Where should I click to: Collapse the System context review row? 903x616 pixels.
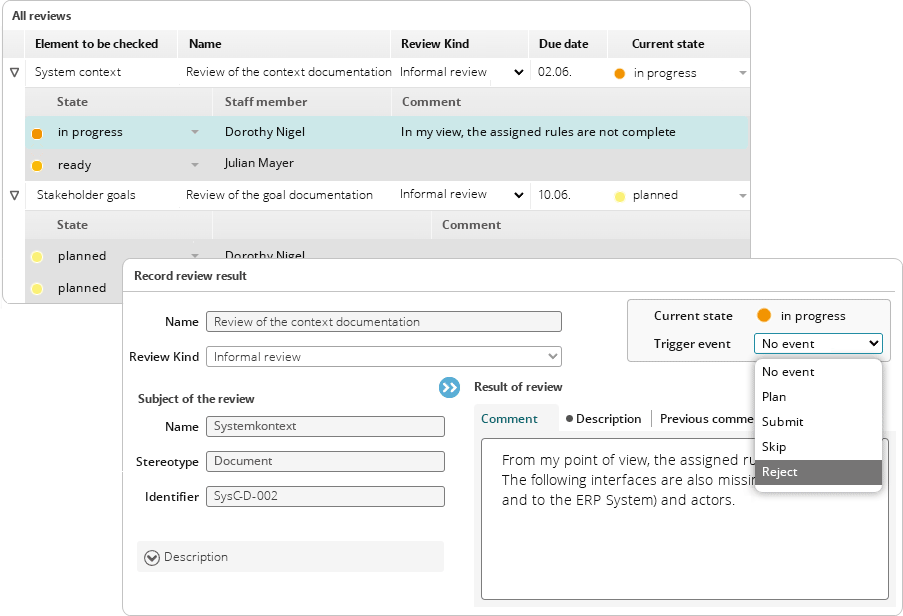tap(14, 73)
